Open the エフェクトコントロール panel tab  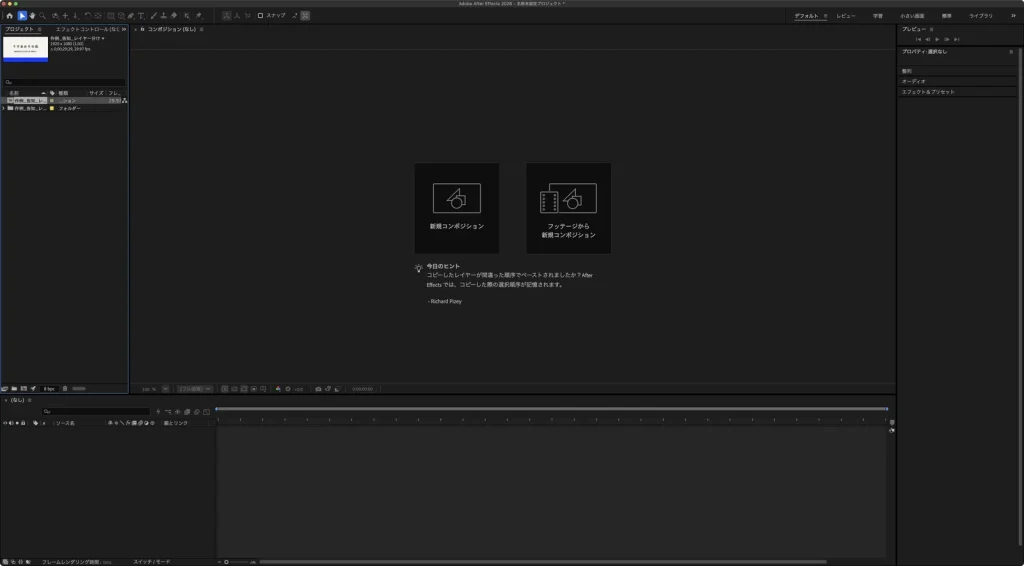click(87, 29)
